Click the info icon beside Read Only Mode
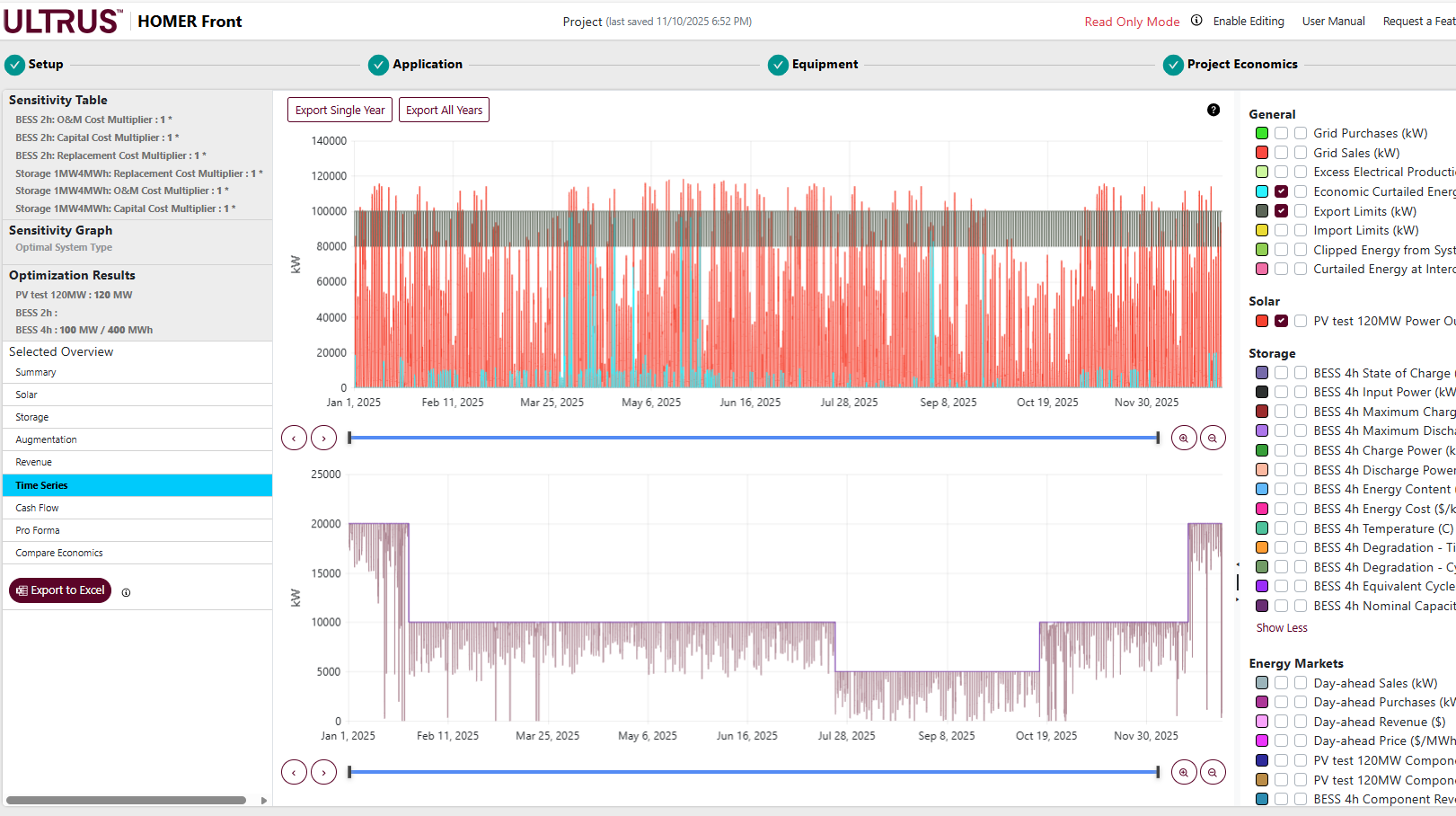This screenshot has height=816, width=1456. tap(1196, 21)
